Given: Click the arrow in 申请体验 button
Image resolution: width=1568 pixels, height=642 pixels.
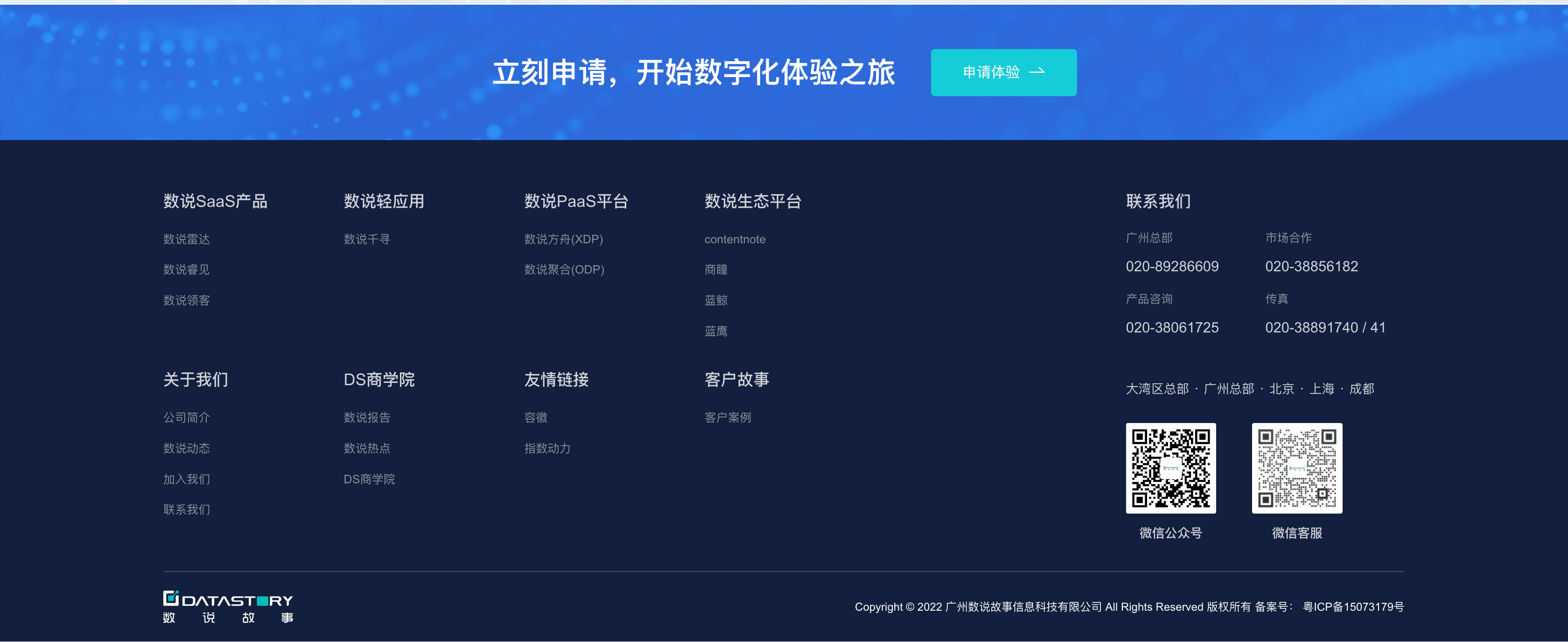Looking at the screenshot, I should click(1039, 72).
